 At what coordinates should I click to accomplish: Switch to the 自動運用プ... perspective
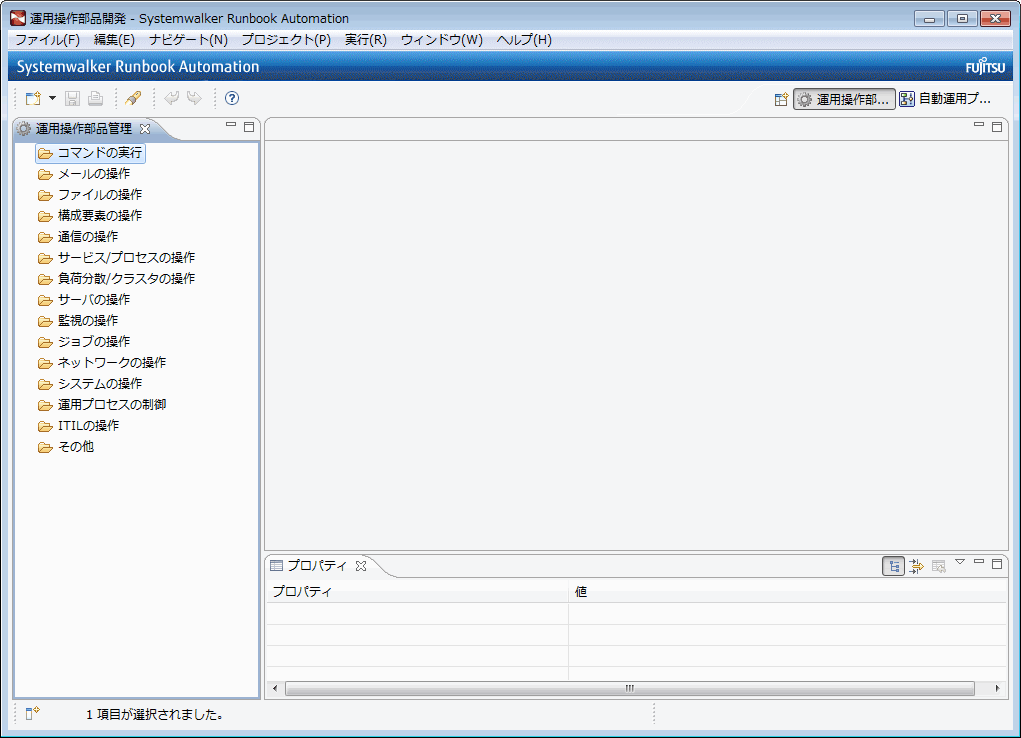[945, 99]
